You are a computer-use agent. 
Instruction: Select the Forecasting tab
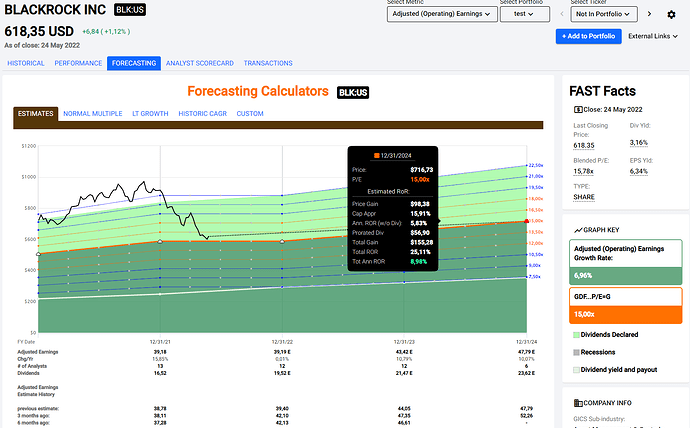pyautogui.click(x=134, y=63)
